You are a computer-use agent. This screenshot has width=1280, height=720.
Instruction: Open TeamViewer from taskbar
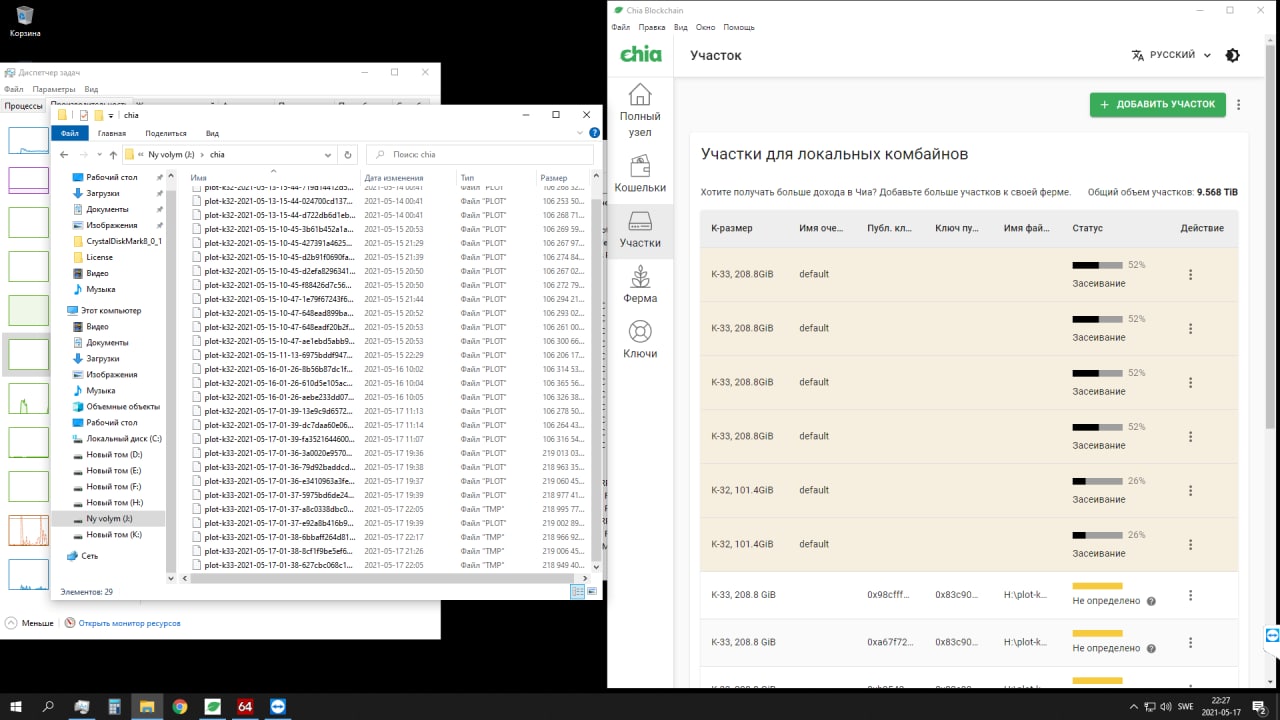(277, 706)
